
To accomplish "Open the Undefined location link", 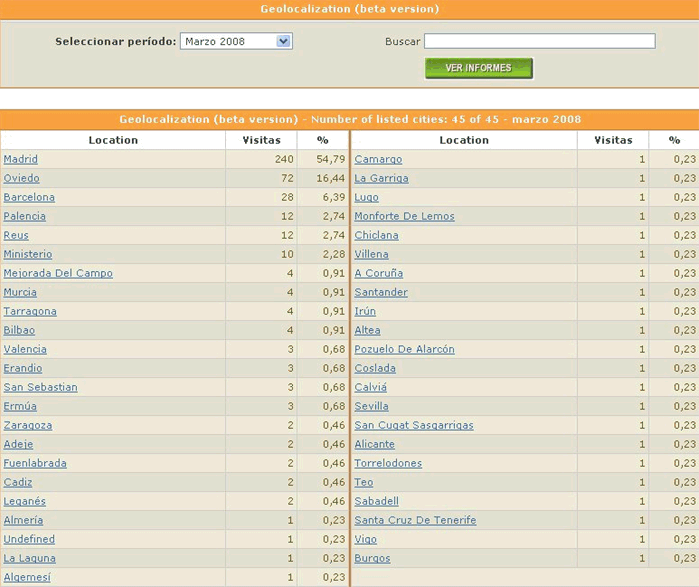I will coord(29,539).
